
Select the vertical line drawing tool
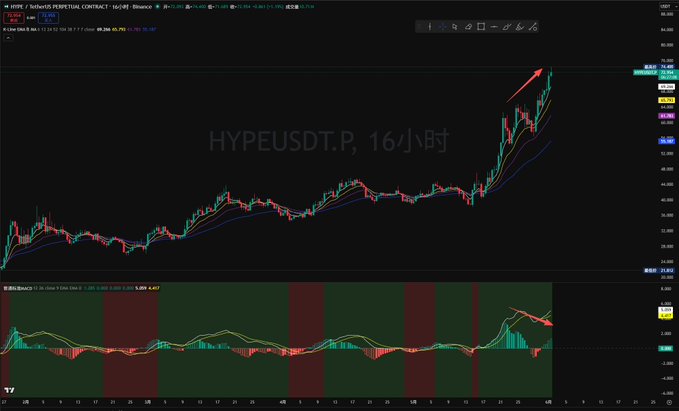430,27
